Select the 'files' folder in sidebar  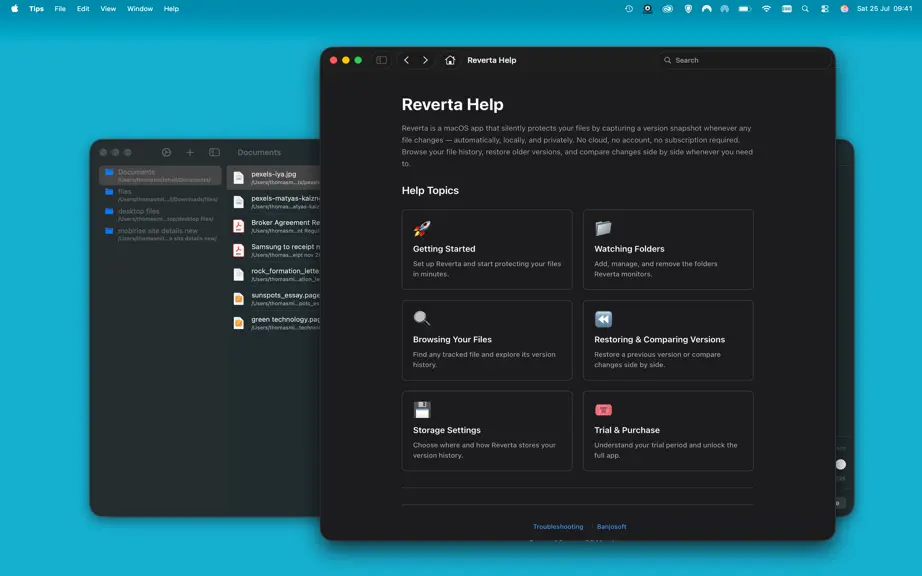(x=160, y=195)
